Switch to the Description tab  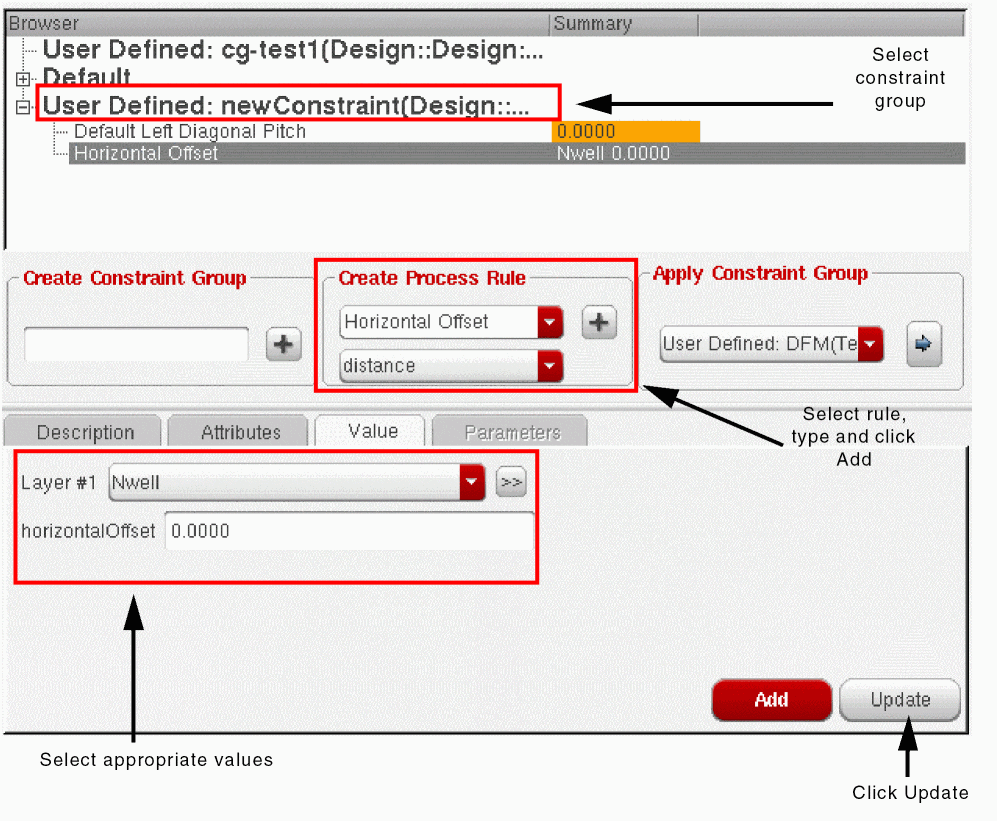click(x=85, y=432)
